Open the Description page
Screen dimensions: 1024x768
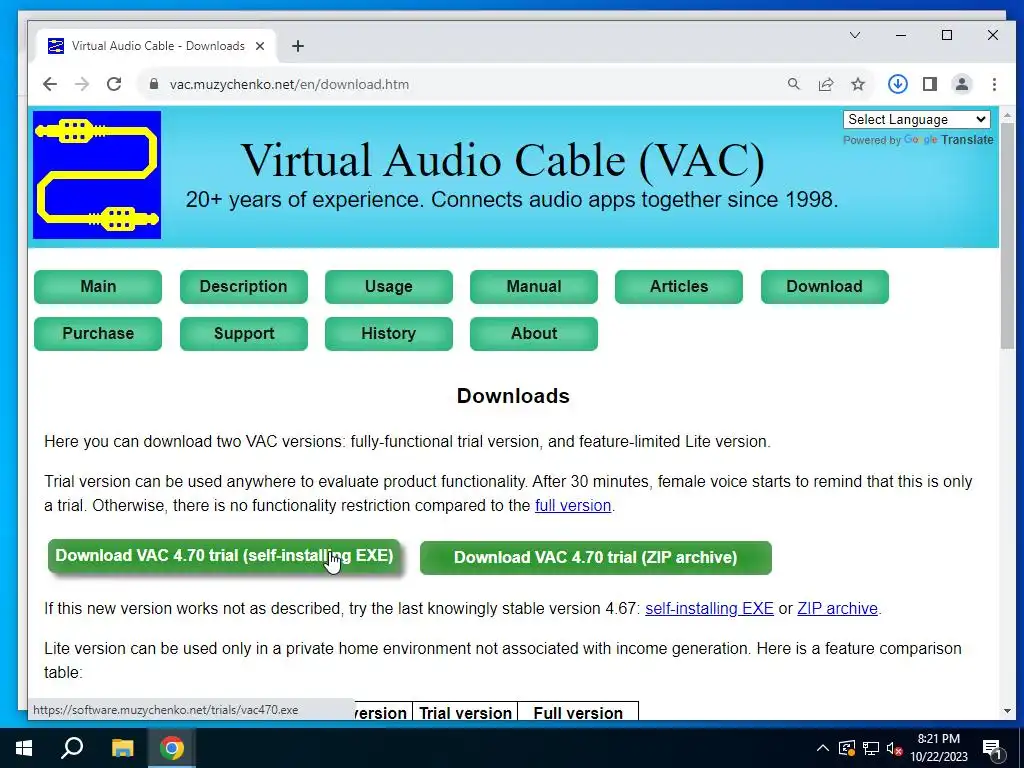tap(244, 287)
